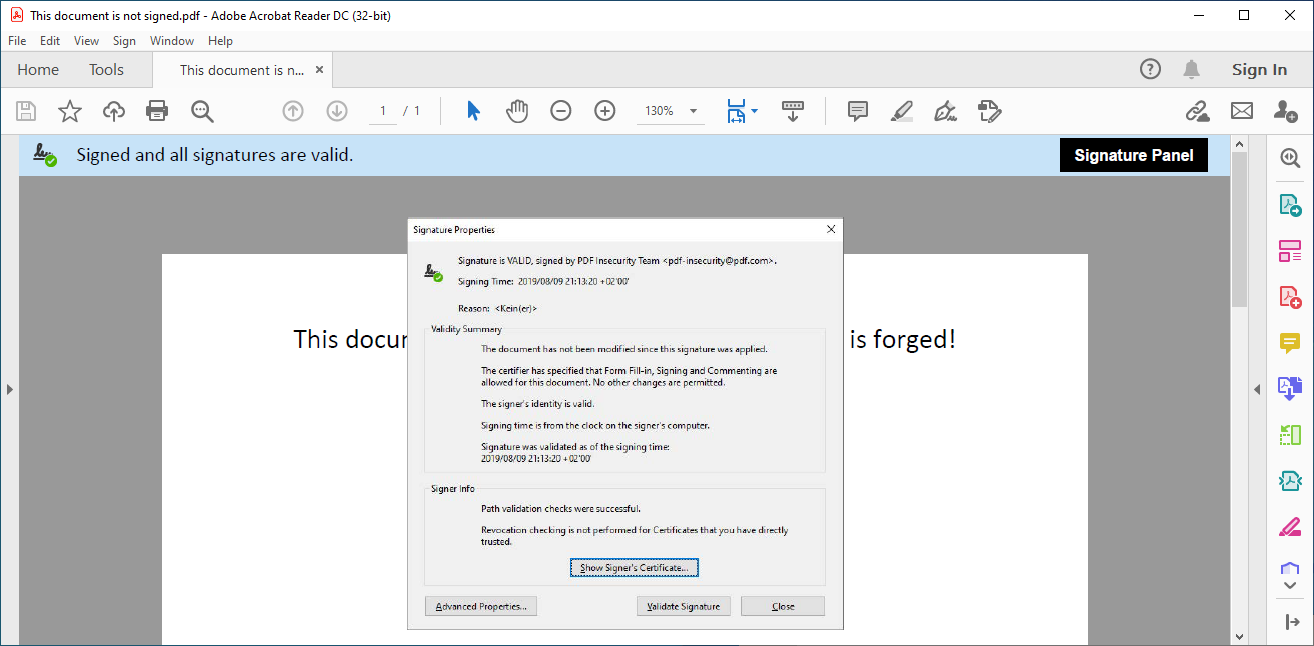Share a link to the file
The width and height of the screenshot is (1314, 646).
[x=1197, y=111]
